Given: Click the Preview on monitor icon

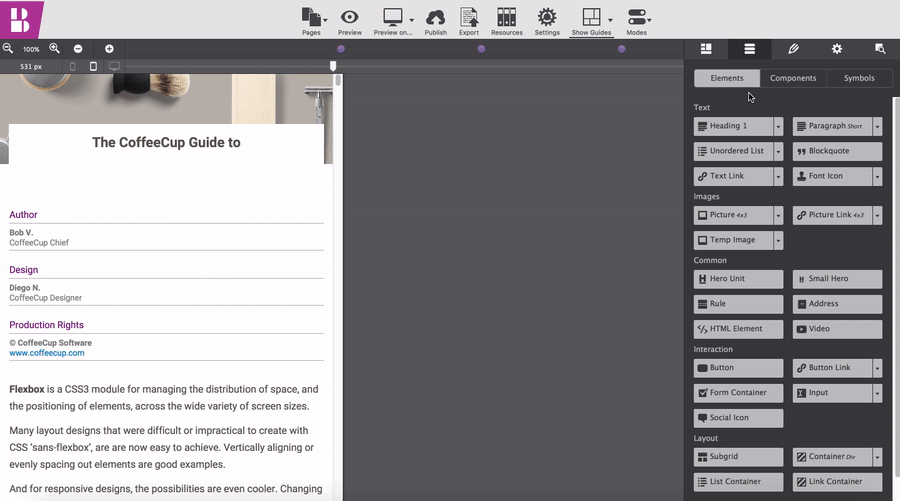Looking at the screenshot, I should pyautogui.click(x=393, y=17).
